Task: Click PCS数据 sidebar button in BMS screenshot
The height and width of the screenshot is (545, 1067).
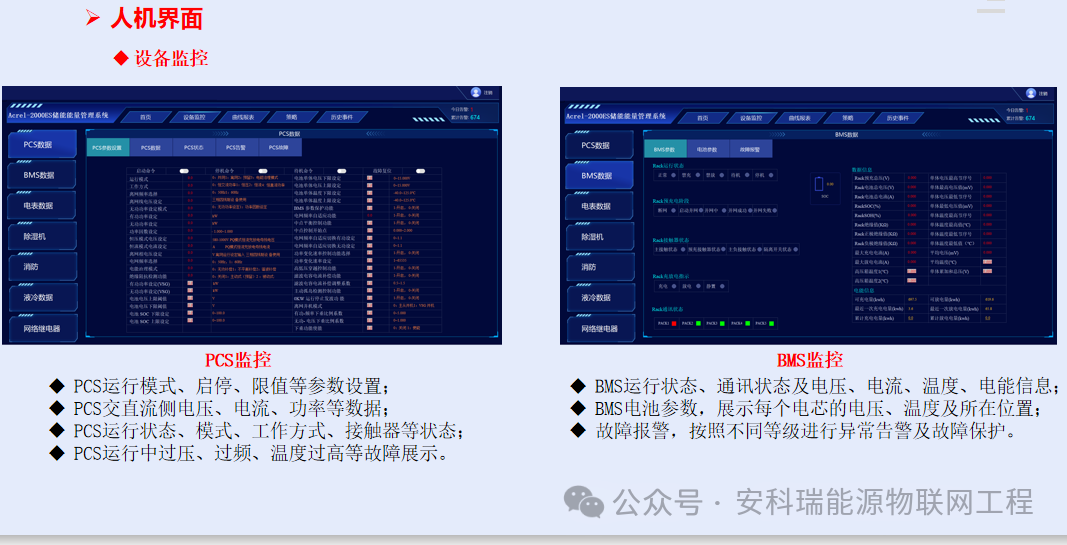Action: pyautogui.click(x=599, y=146)
